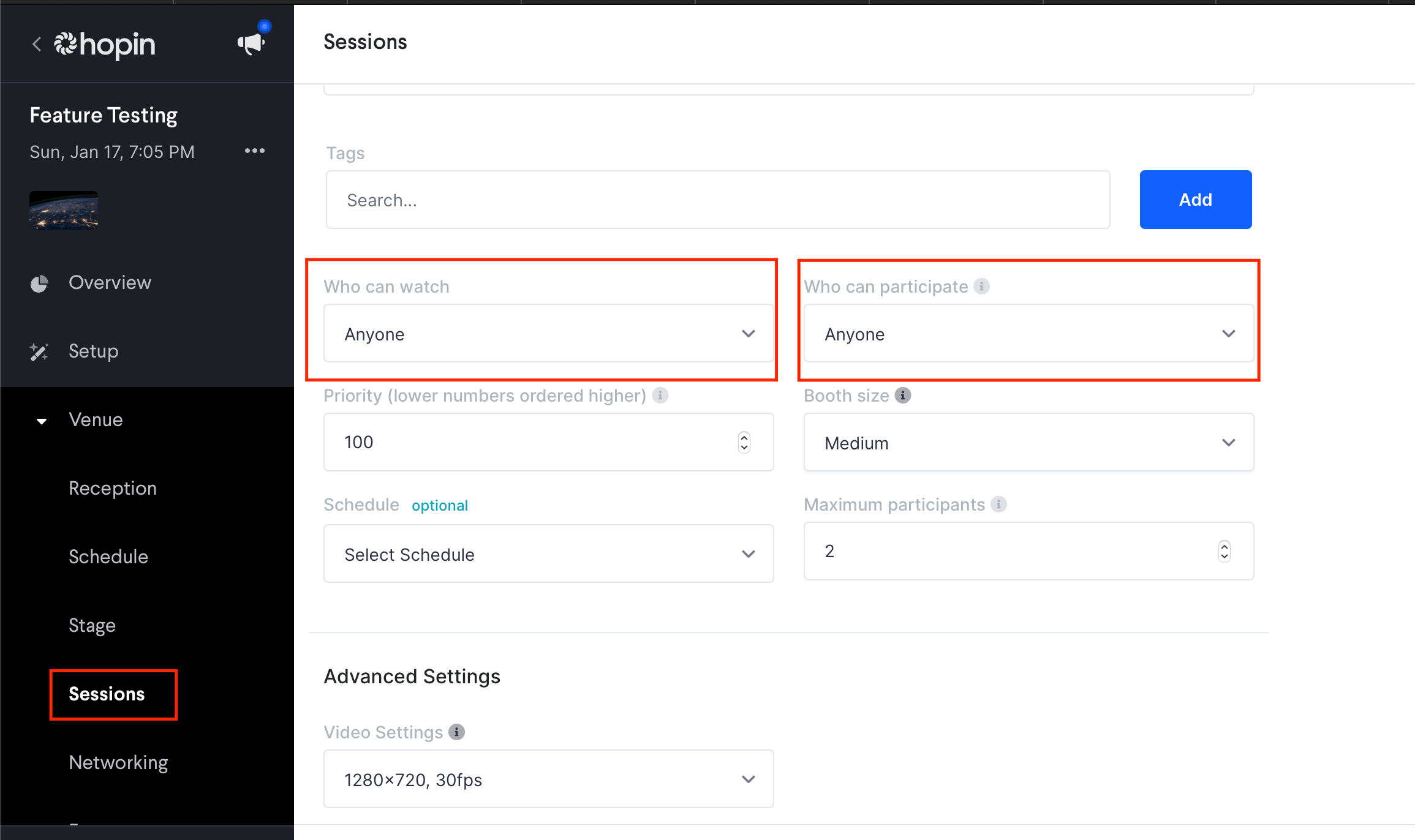Expand the Booth size Medium dropdown
This screenshot has width=1415, height=840.
pos(1029,442)
